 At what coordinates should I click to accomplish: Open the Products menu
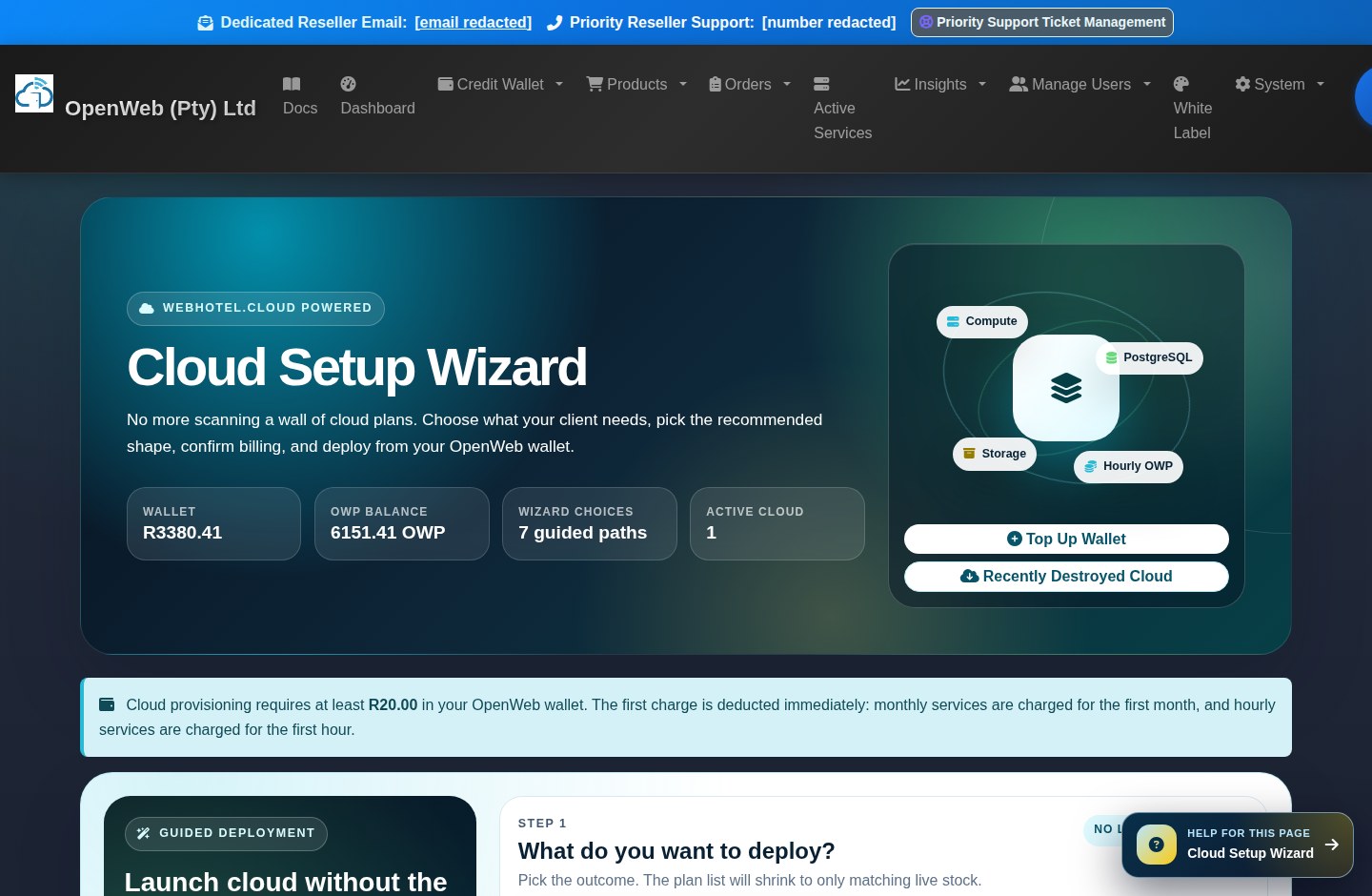coord(636,84)
